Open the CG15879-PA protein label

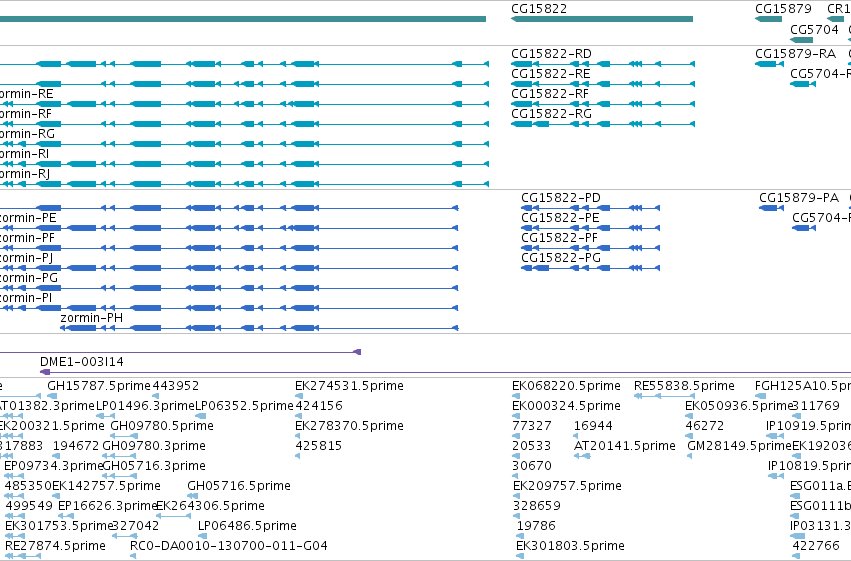point(799,197)
